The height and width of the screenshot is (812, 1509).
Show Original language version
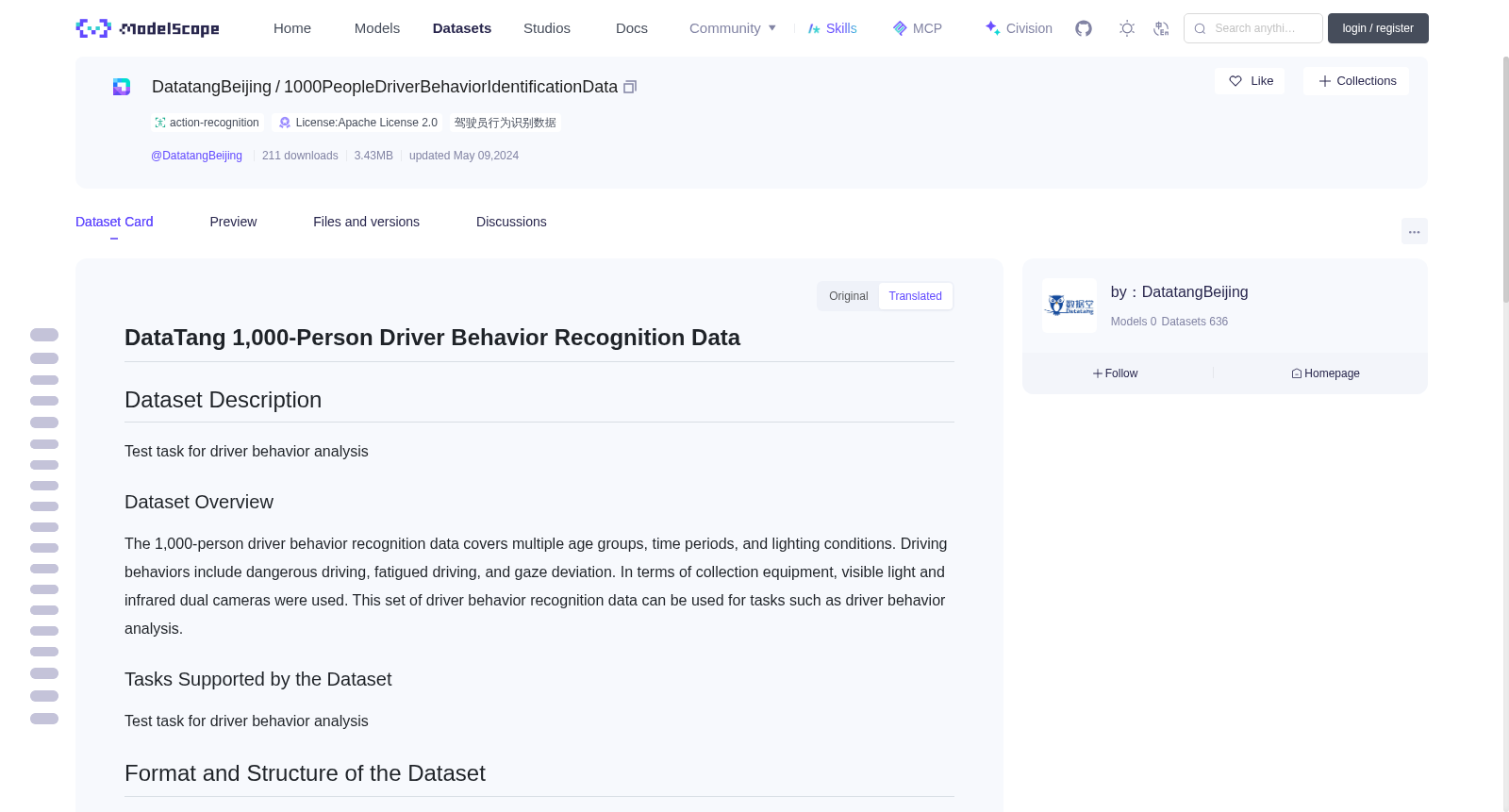(848, 296)
